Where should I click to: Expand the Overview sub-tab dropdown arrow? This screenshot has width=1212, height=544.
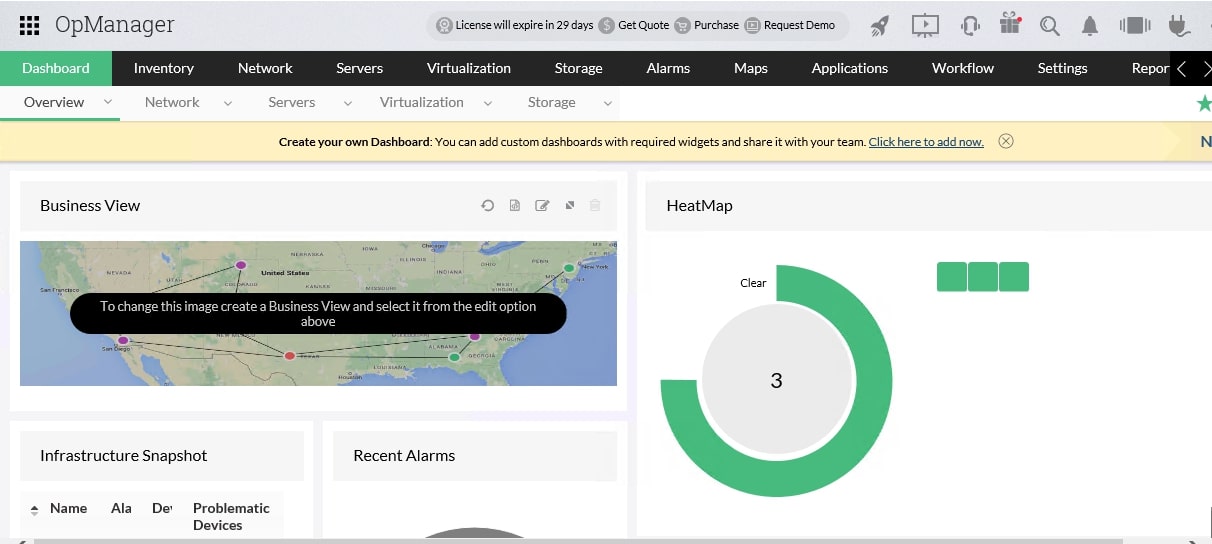point(108,102)
